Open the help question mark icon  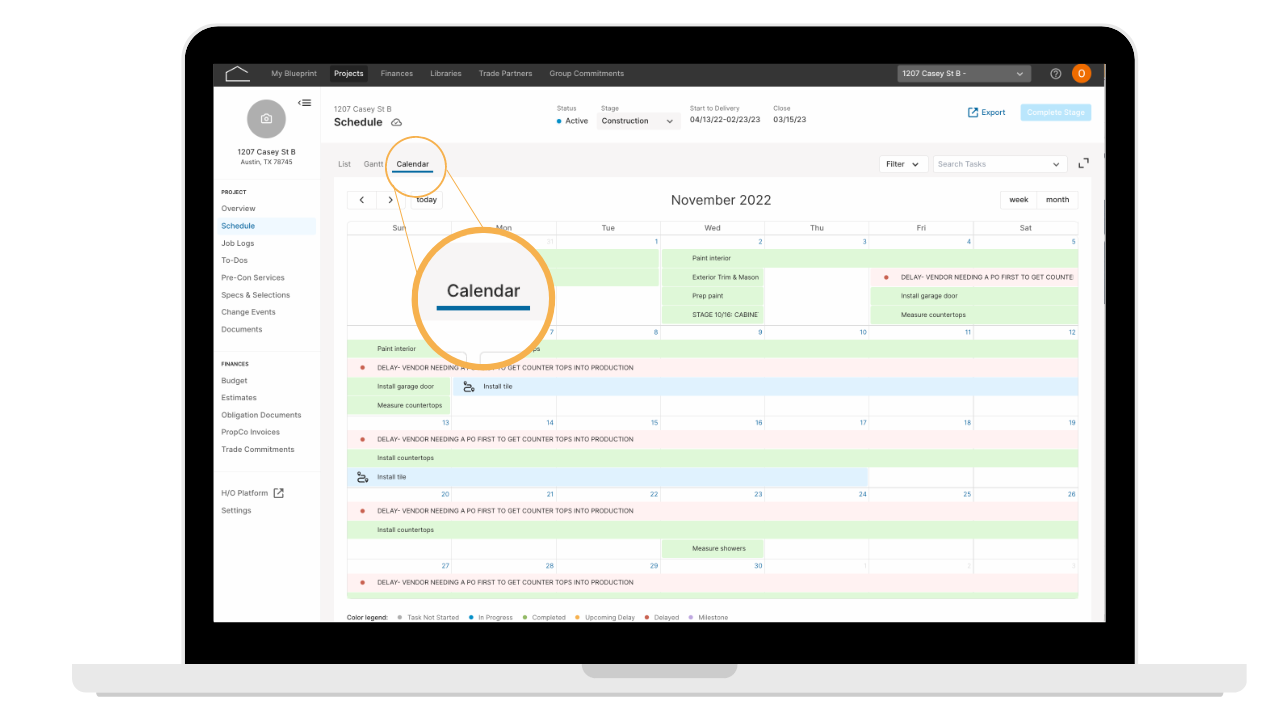1056,74
